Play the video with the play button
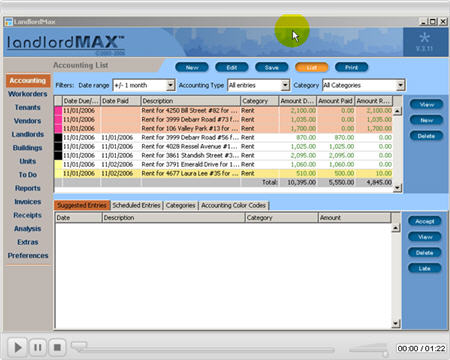450x360 pixels. coord(18,348)
